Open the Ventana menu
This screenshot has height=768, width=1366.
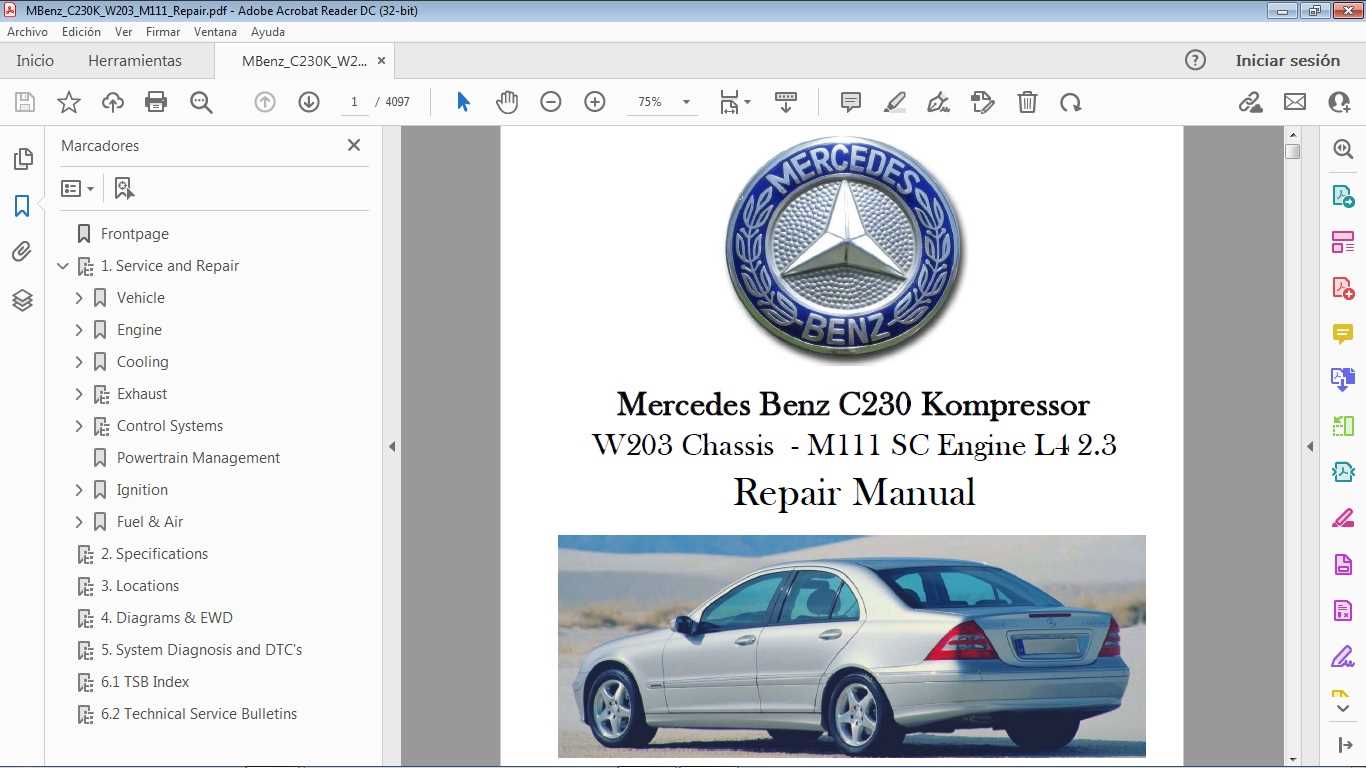coord(215,32)
